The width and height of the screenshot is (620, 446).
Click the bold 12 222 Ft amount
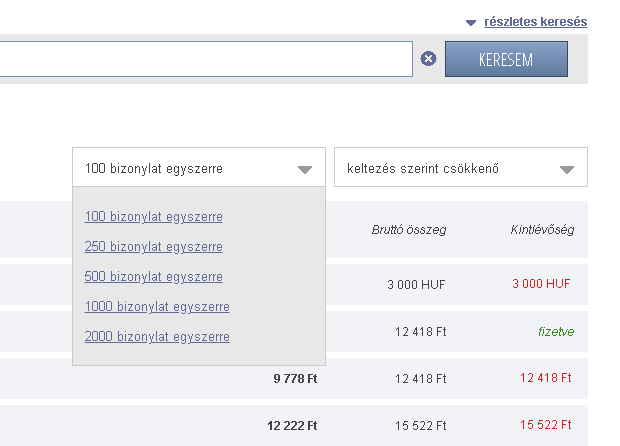[292, 425]
